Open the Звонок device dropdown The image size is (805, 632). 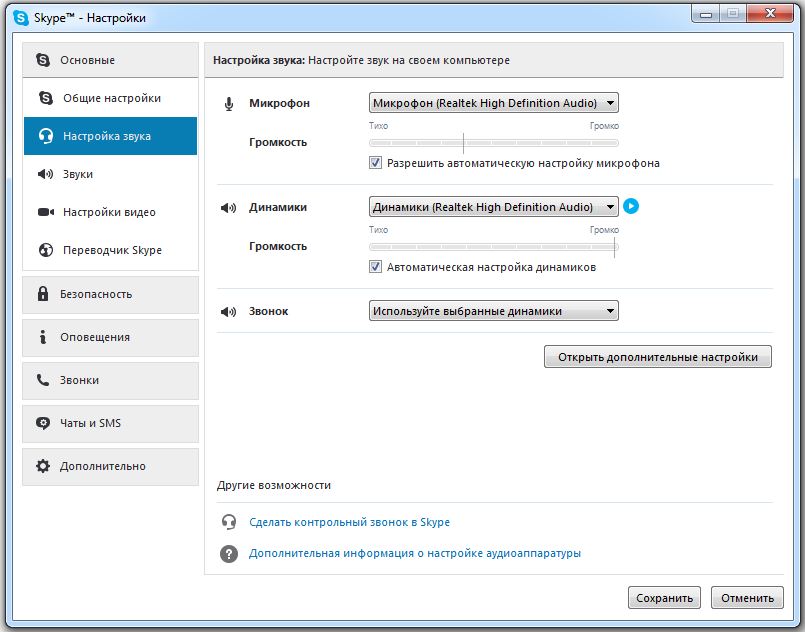[493, 311]
